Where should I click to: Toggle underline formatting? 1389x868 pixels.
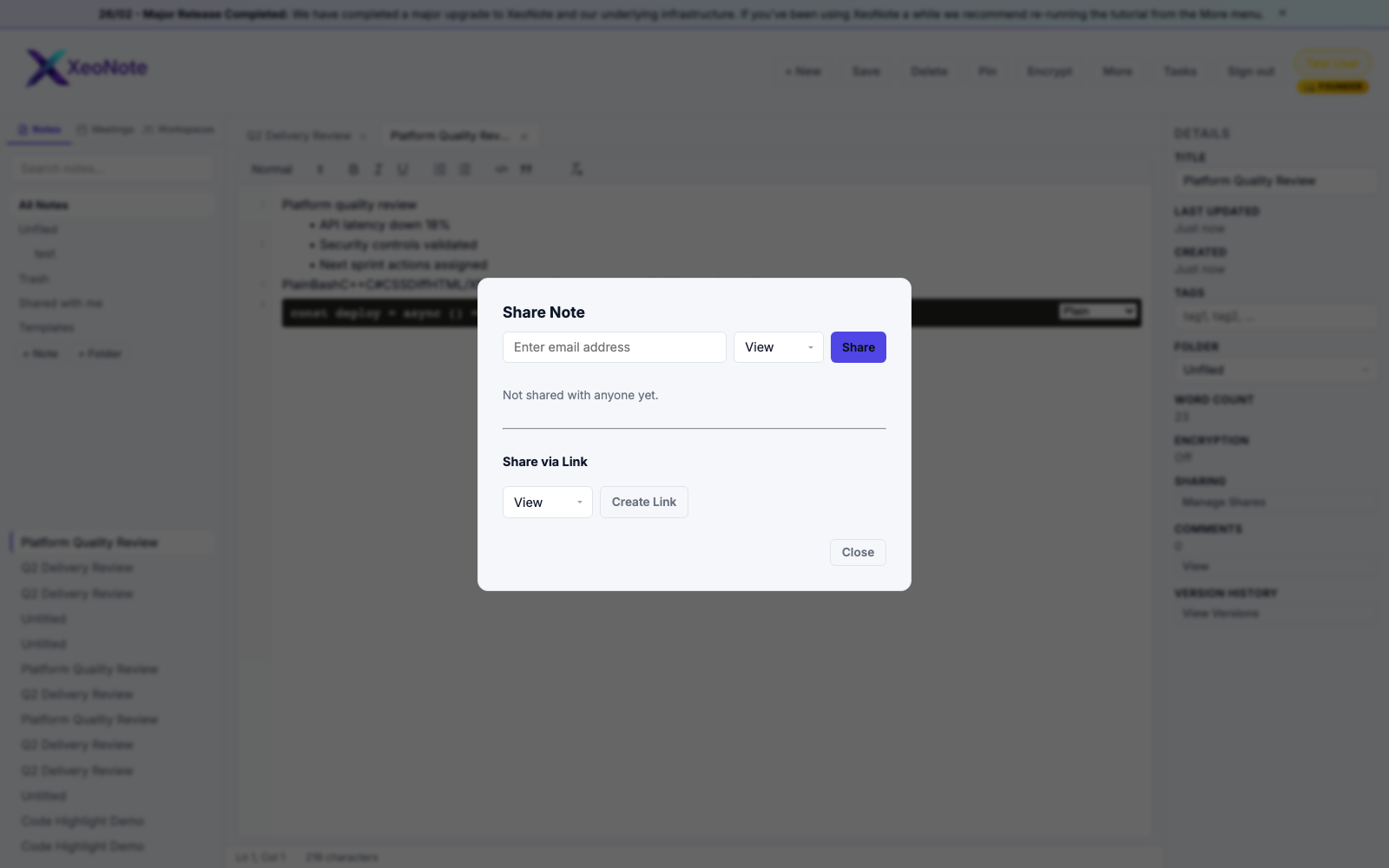(x=403, y=169)
